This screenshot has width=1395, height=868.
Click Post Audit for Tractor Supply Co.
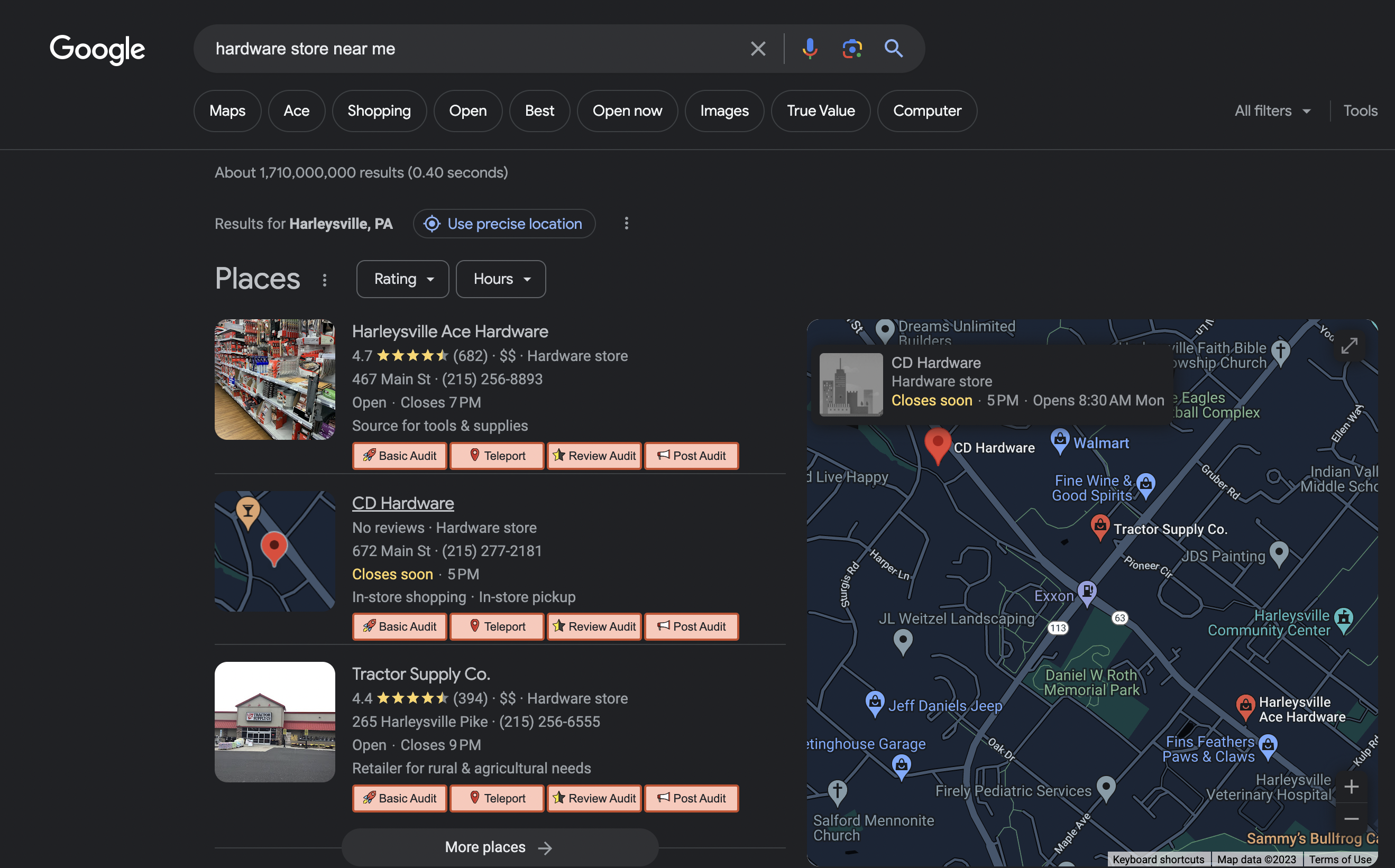coord(692,799)
